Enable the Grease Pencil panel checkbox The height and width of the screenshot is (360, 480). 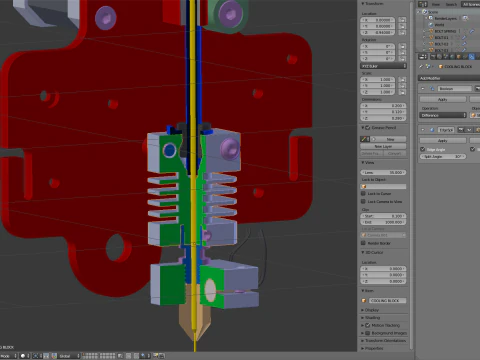[x=368, y=128]
